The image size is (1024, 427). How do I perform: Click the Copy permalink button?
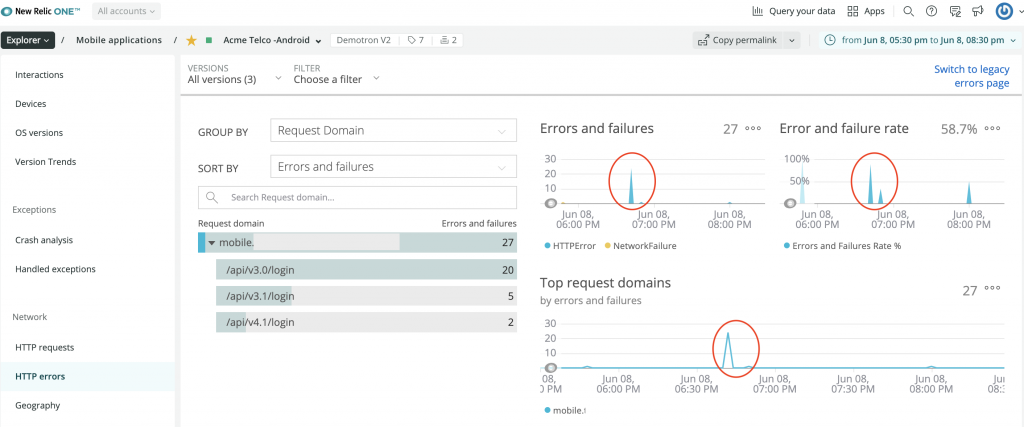[x=737, y=40]
